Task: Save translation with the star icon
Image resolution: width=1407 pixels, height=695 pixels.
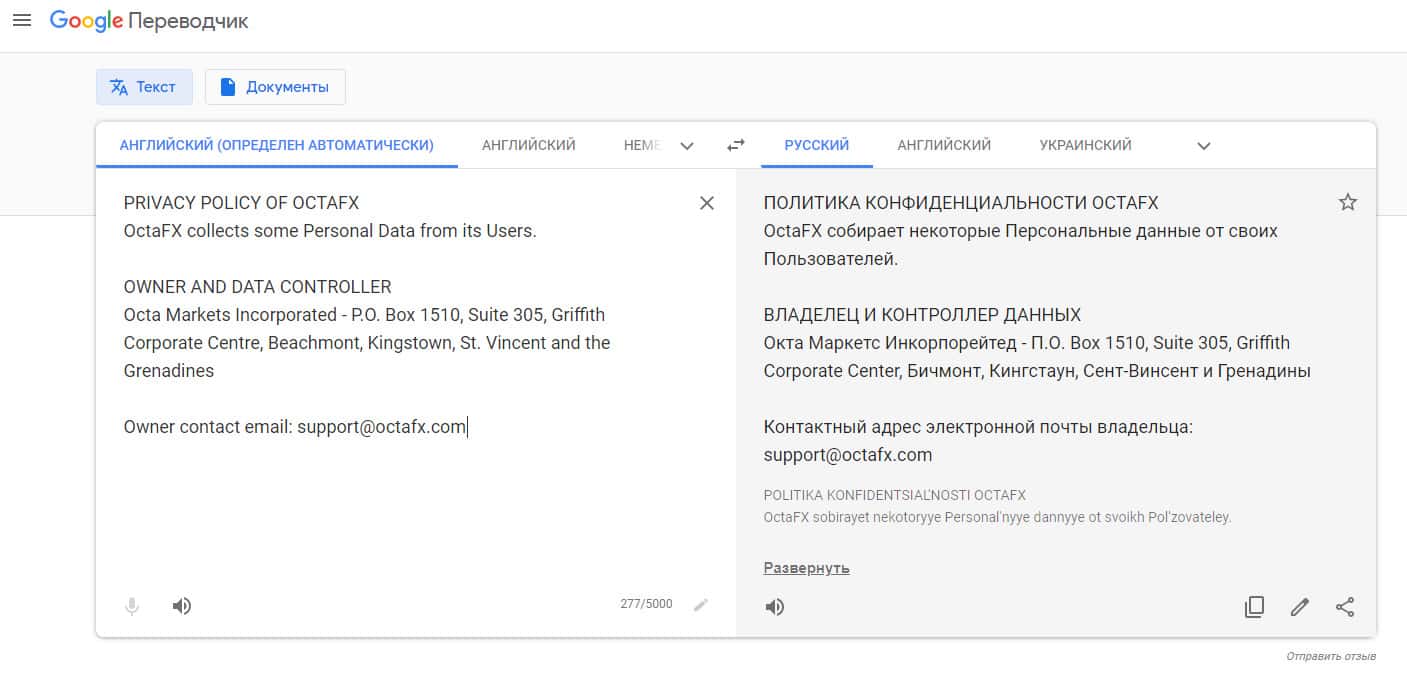Action: (x=1347, y=202)
